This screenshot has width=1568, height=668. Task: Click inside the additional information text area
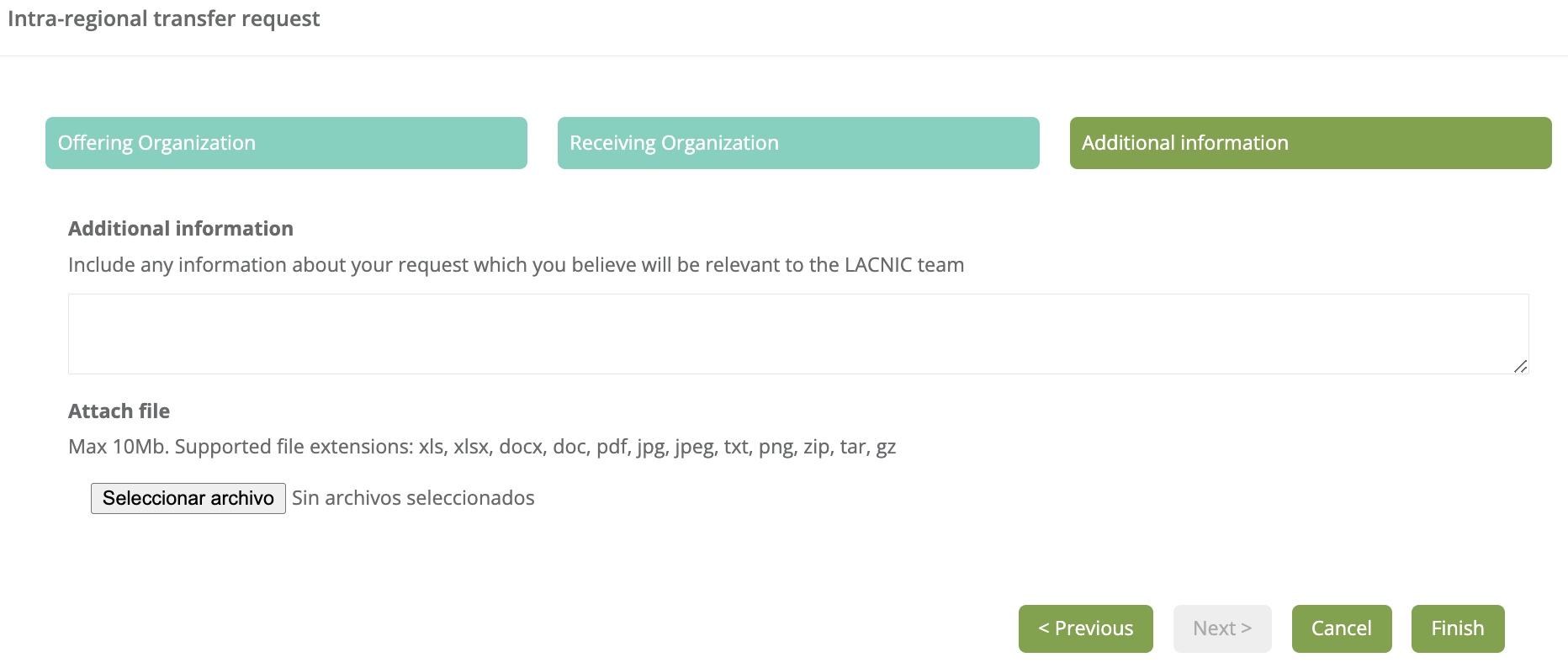(797, 333)
